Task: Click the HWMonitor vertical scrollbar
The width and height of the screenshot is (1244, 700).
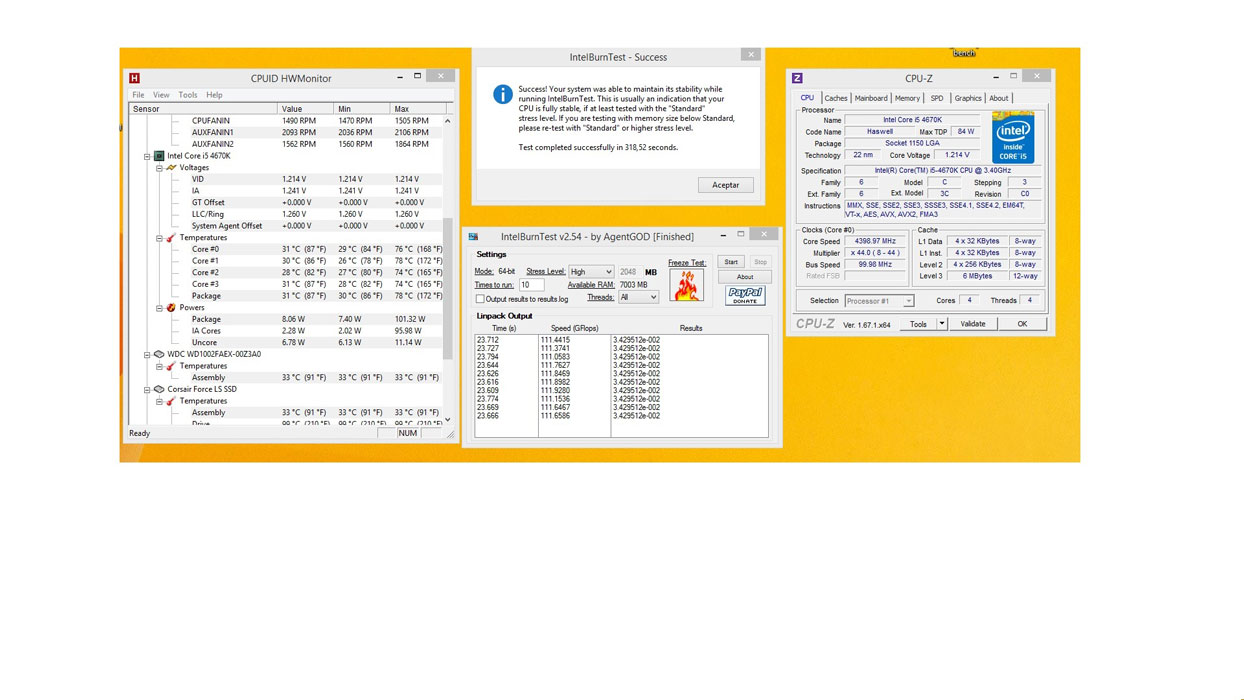Action: click(x=447, y=270)
